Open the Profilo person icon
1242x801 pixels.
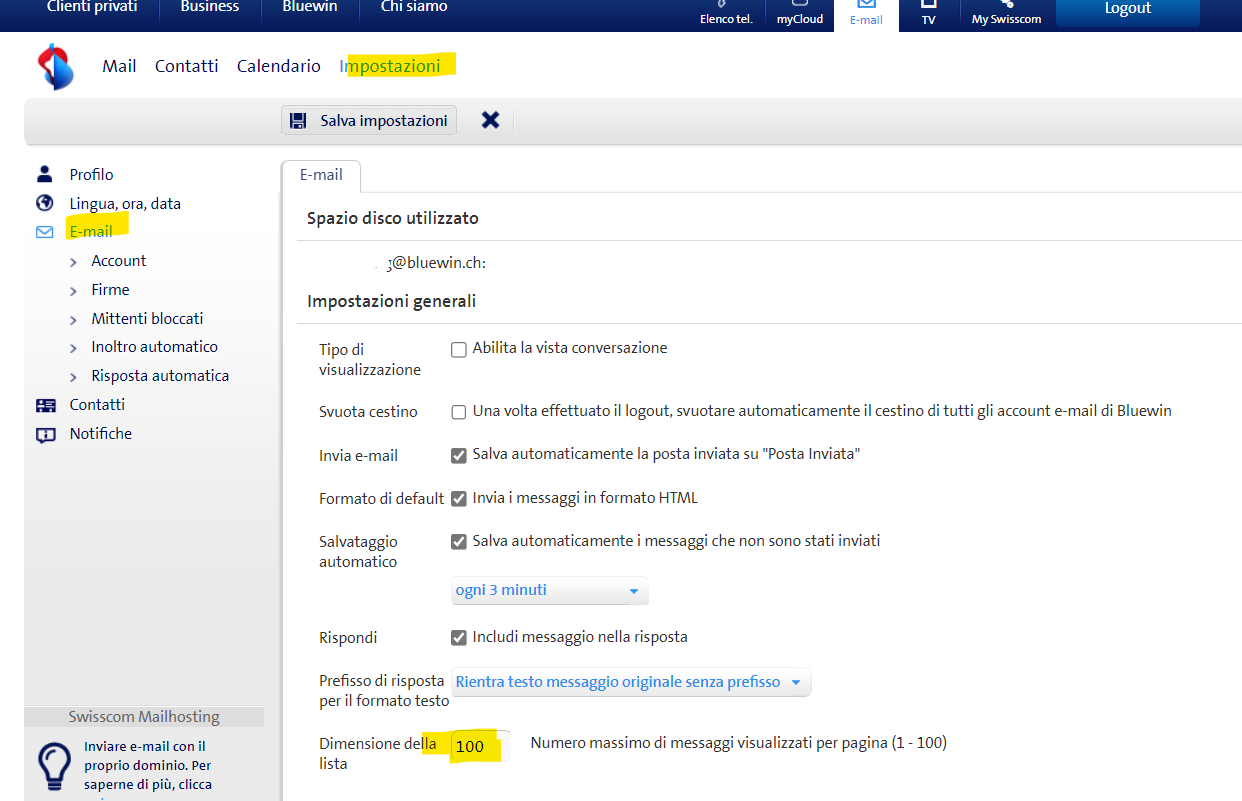(x=44, y=174)
